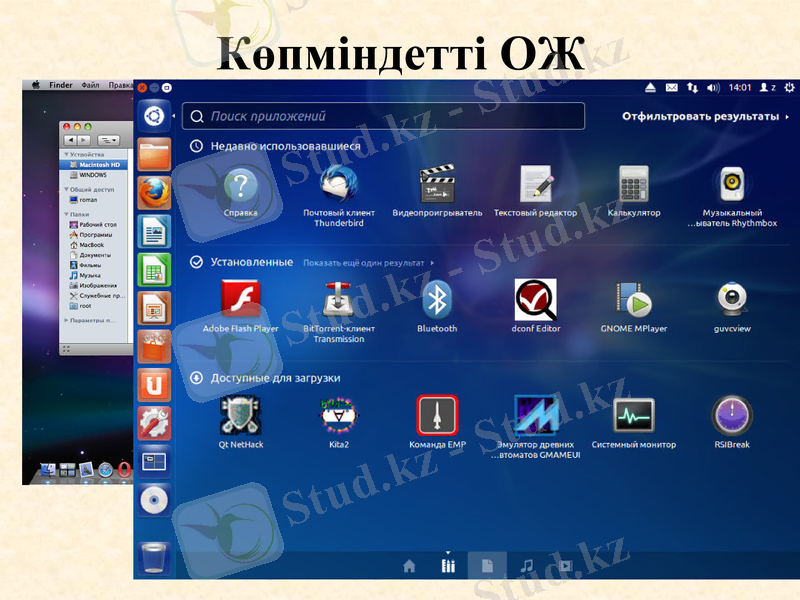Click Показать ещё один результат link
Viewport: 800px width, 600px height.
pyautogui.click(x=367, y=263)
